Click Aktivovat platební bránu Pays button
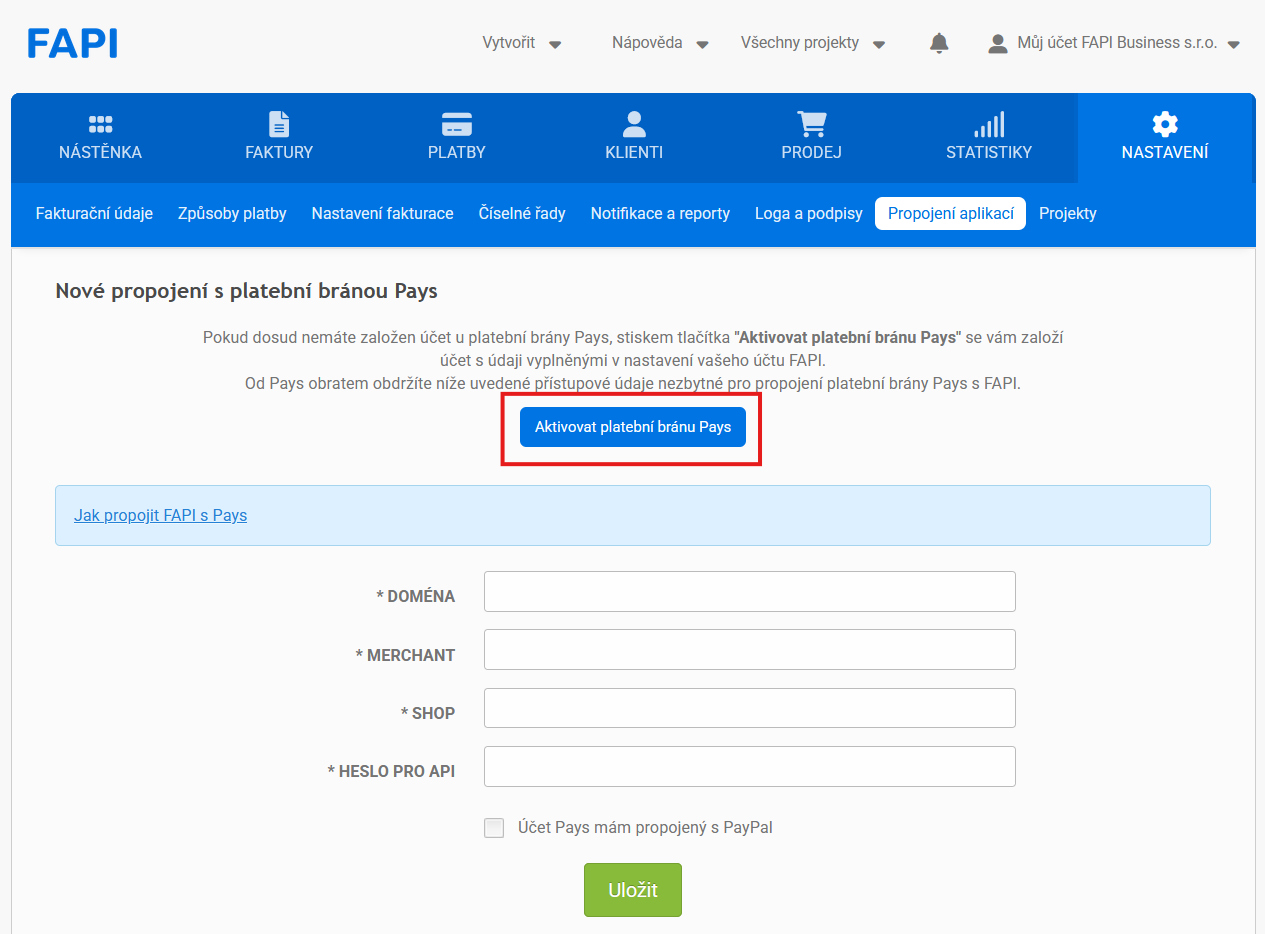The width and height of the screenshot is (1265, 934). [633, 427]
